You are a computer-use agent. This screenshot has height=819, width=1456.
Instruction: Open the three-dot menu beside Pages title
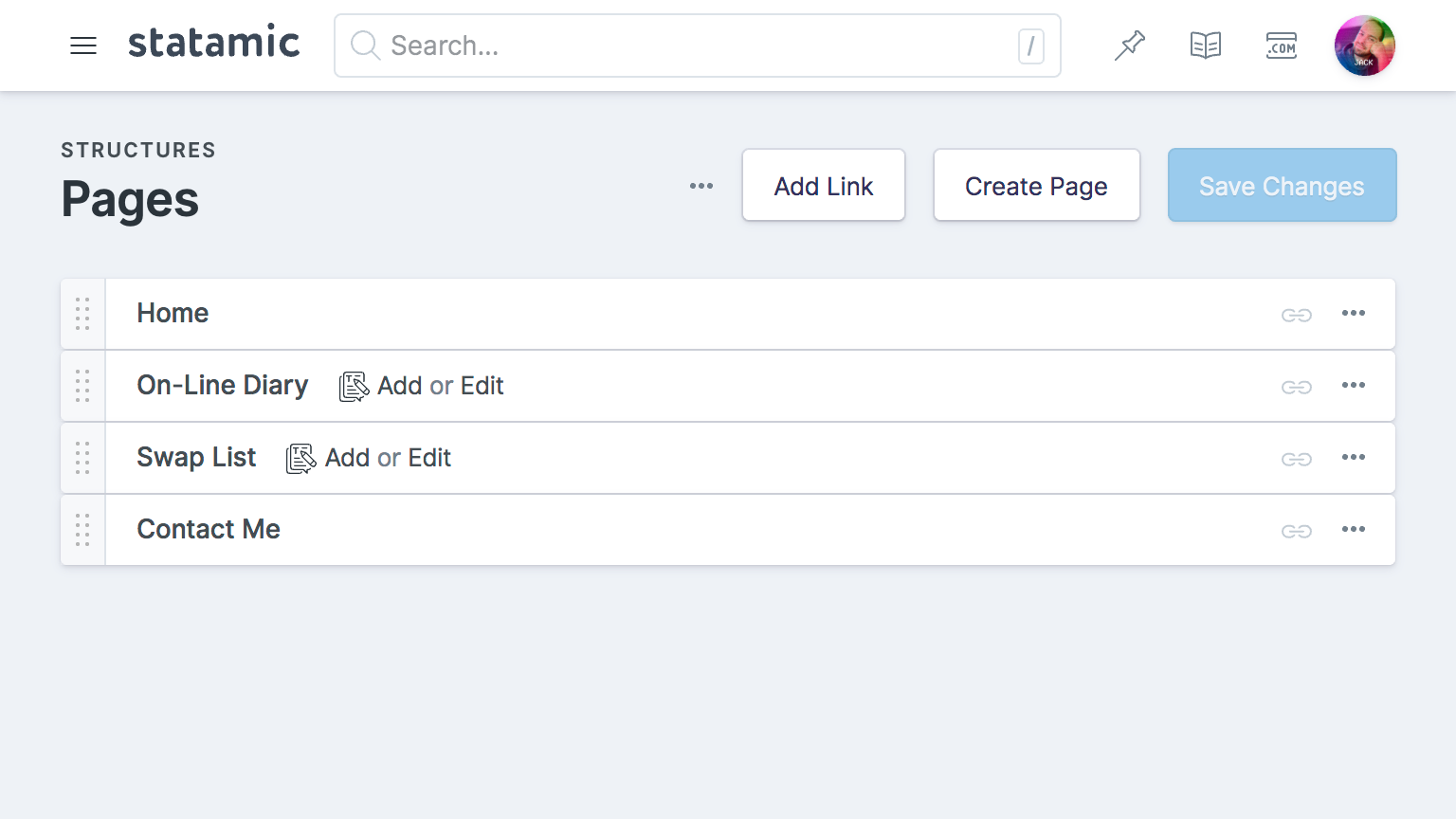click(701, 186)
